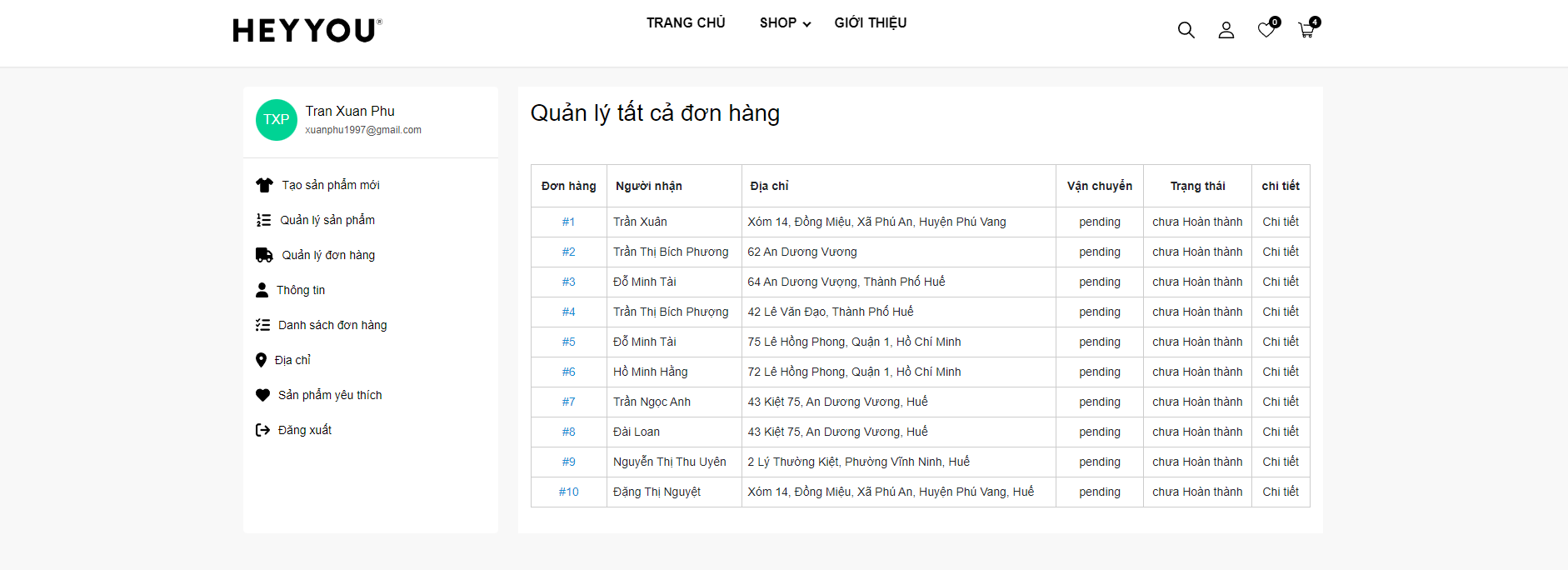
Task: Click Chi tiết for order #4
Action: 1281,312
